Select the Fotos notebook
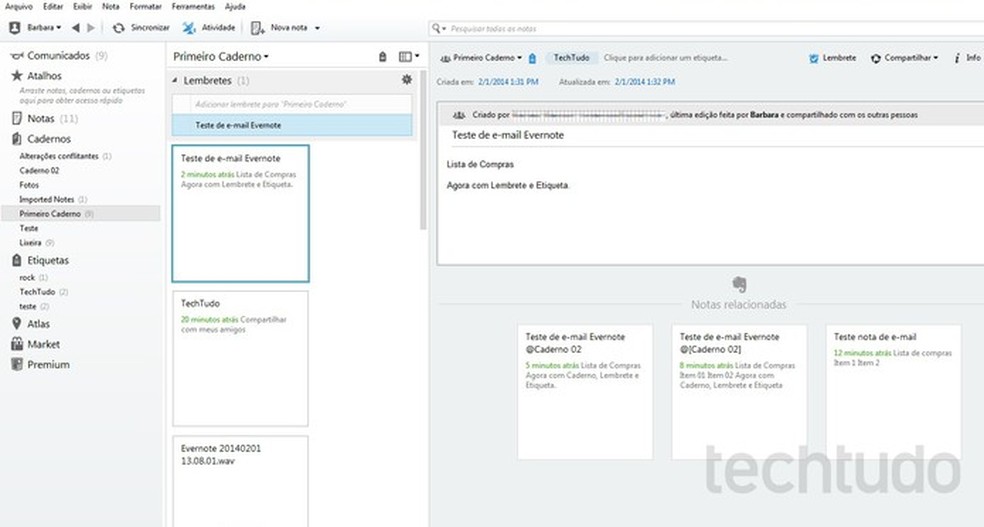 pos(29,185)
